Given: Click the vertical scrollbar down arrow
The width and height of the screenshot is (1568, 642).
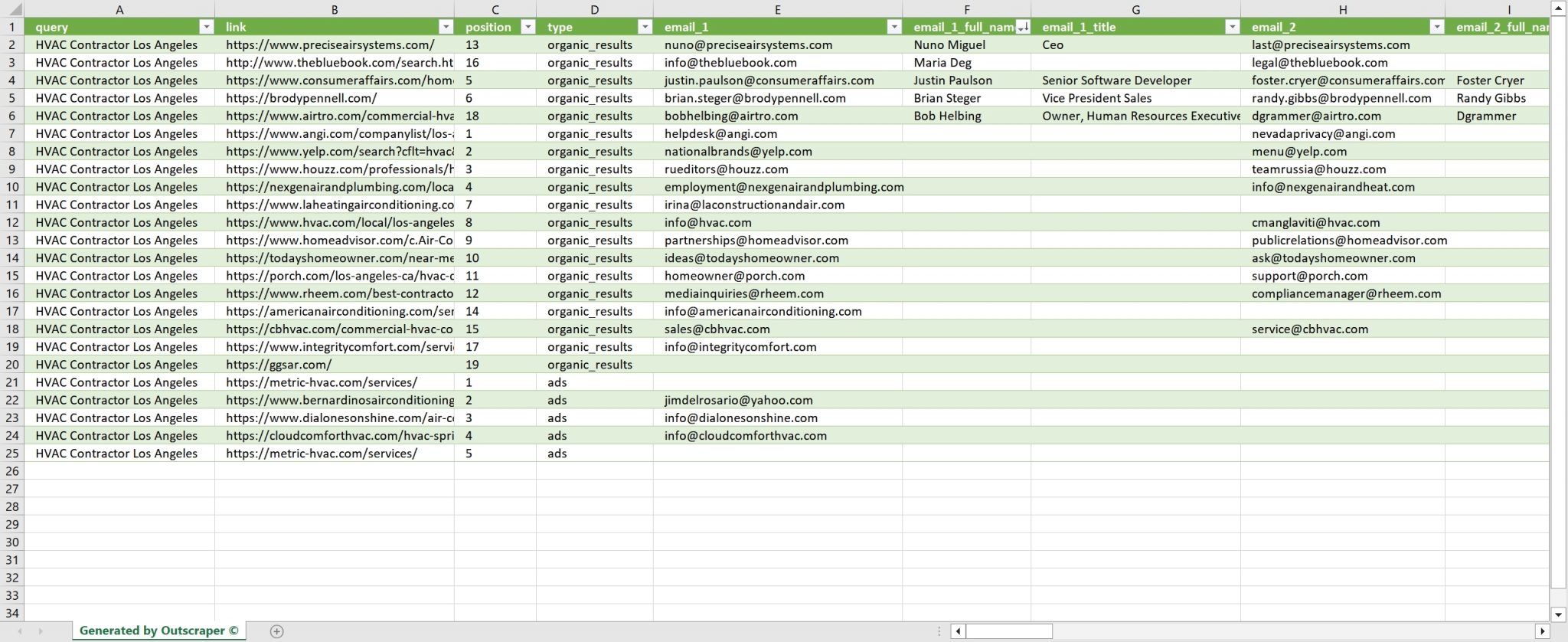Looking at the screenshot, I should [x=1559, y=614].
